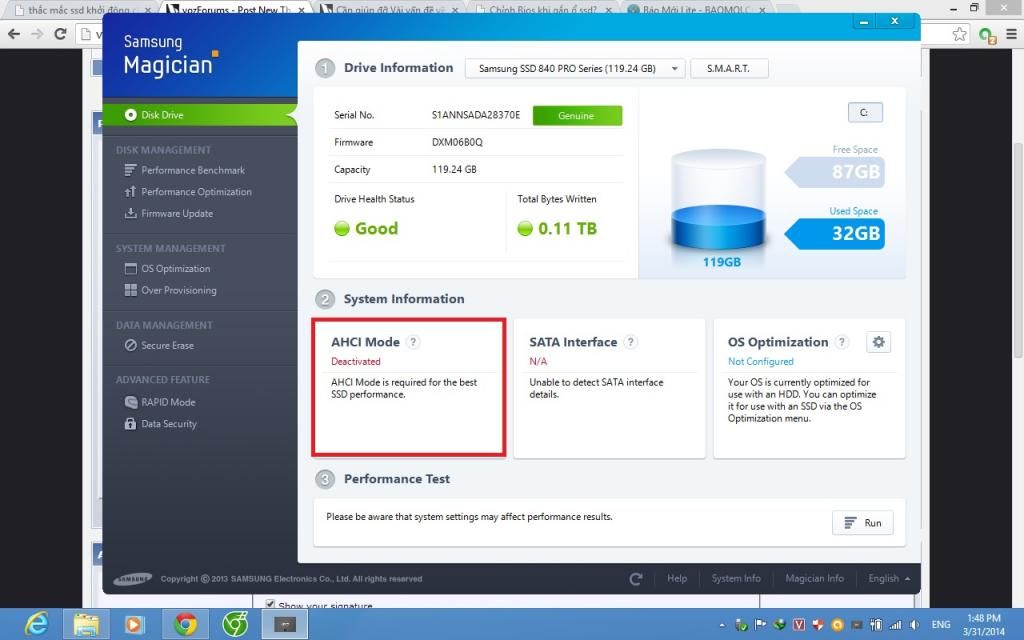
Task: Open the green Cốc Cốc browser taskbar icon
Action: point(235,624)
